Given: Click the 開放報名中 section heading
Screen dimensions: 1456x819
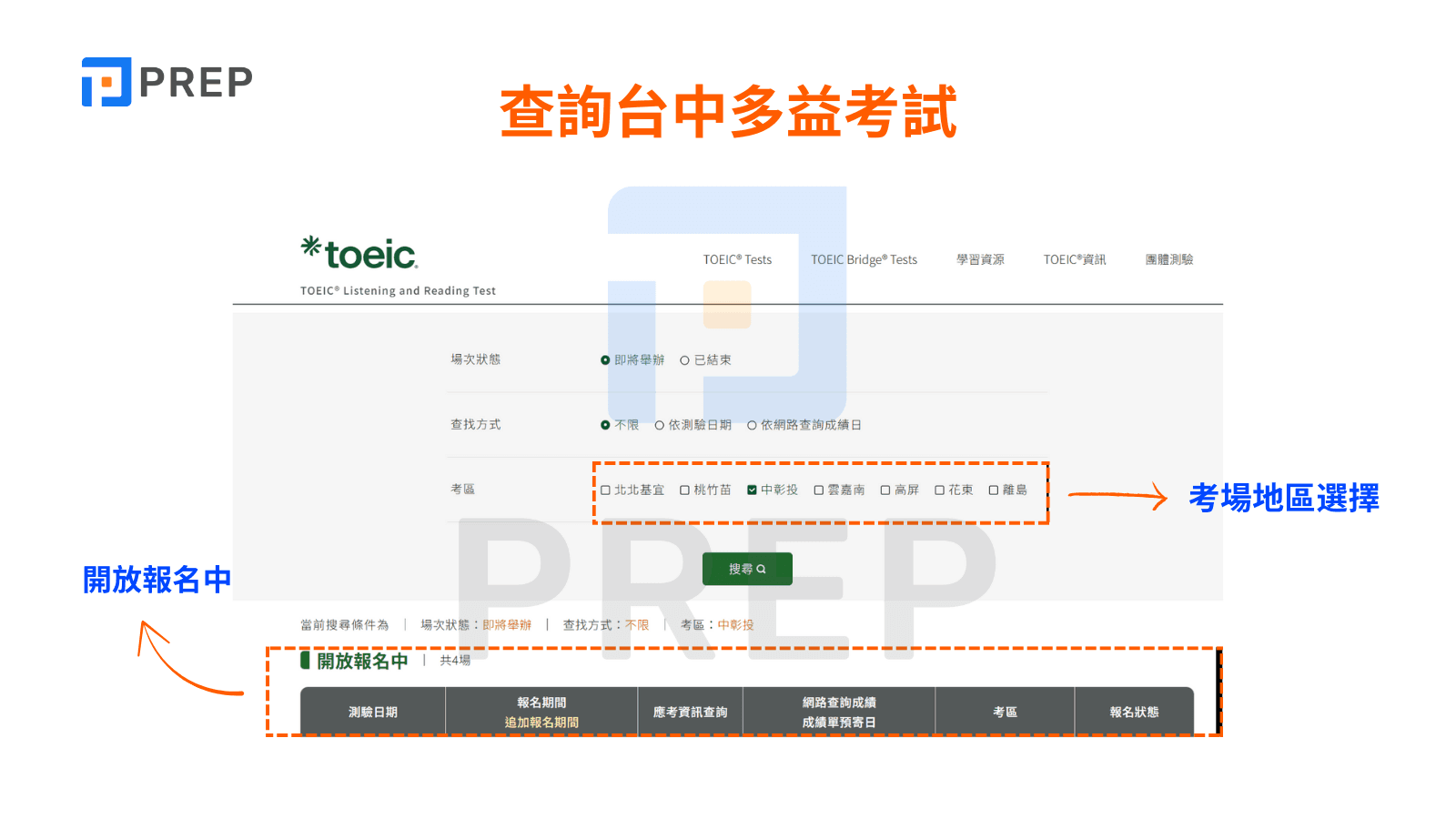Looking at the screenshot, I should [x=362, y=661].
